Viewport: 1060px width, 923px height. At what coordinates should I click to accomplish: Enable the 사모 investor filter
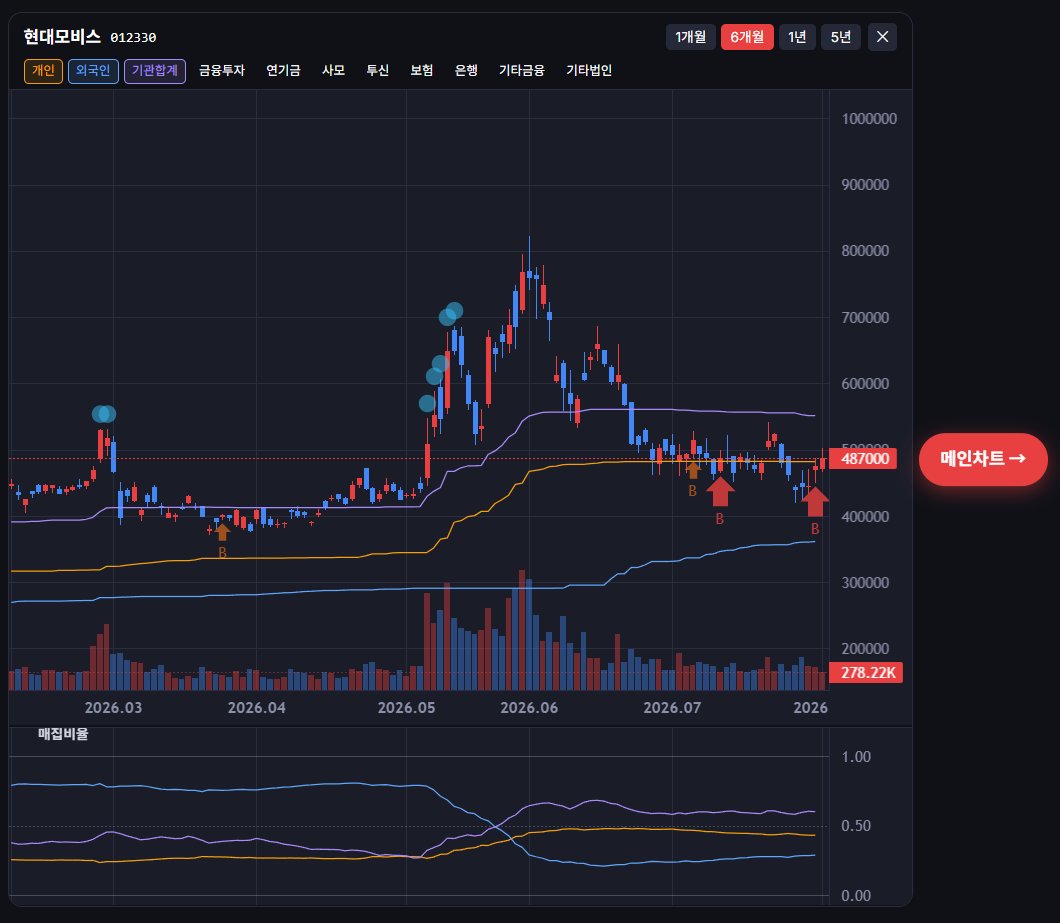333,70
